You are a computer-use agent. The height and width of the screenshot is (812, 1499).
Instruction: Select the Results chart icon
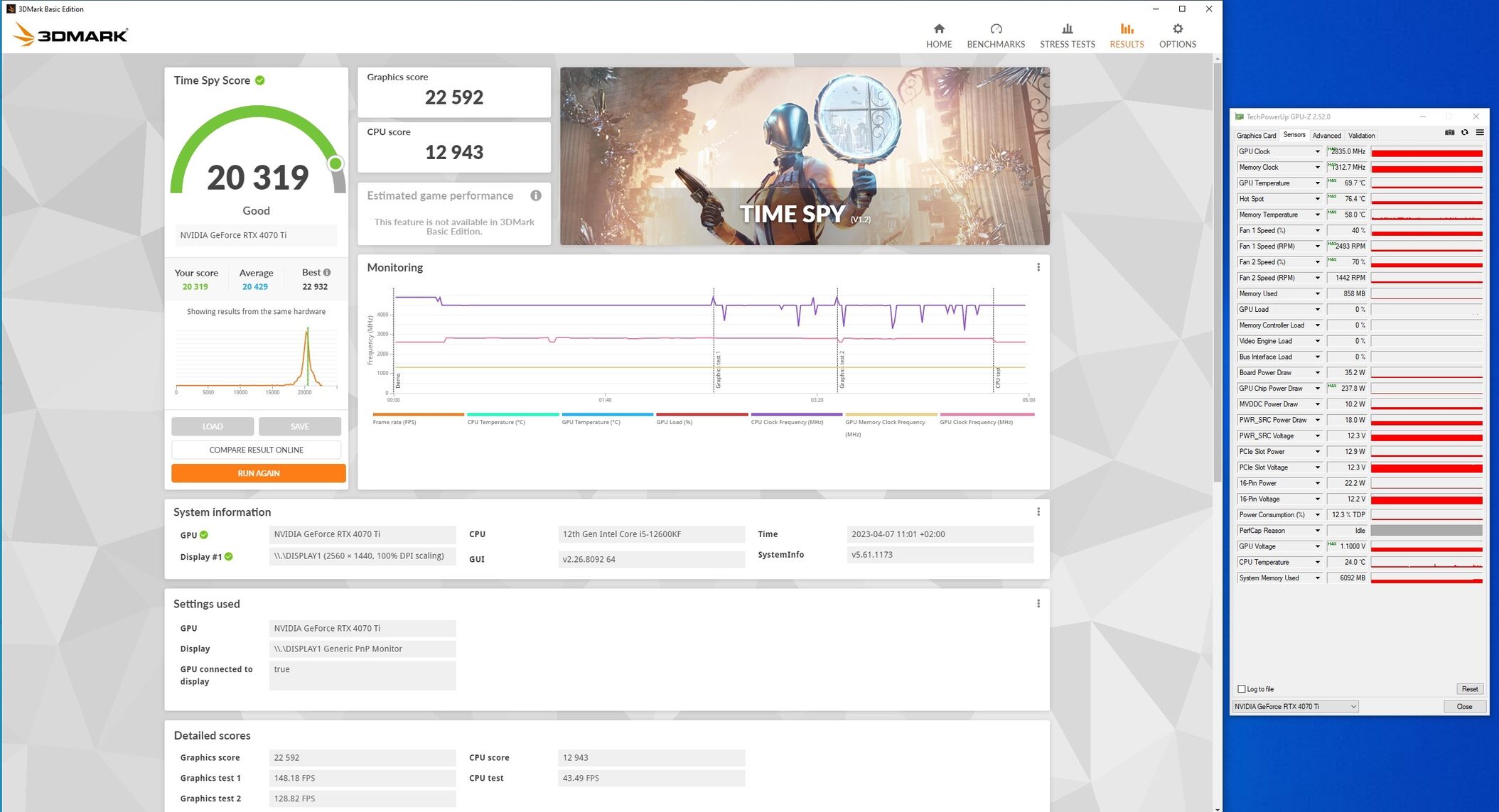1127,29
